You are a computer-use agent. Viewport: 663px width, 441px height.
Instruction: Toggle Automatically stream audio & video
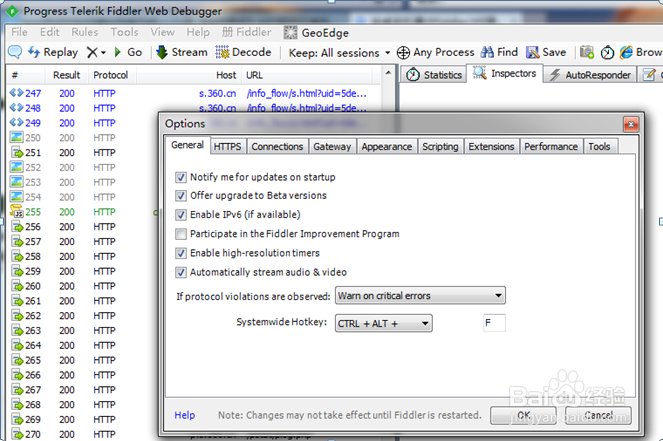coord(181,272)
